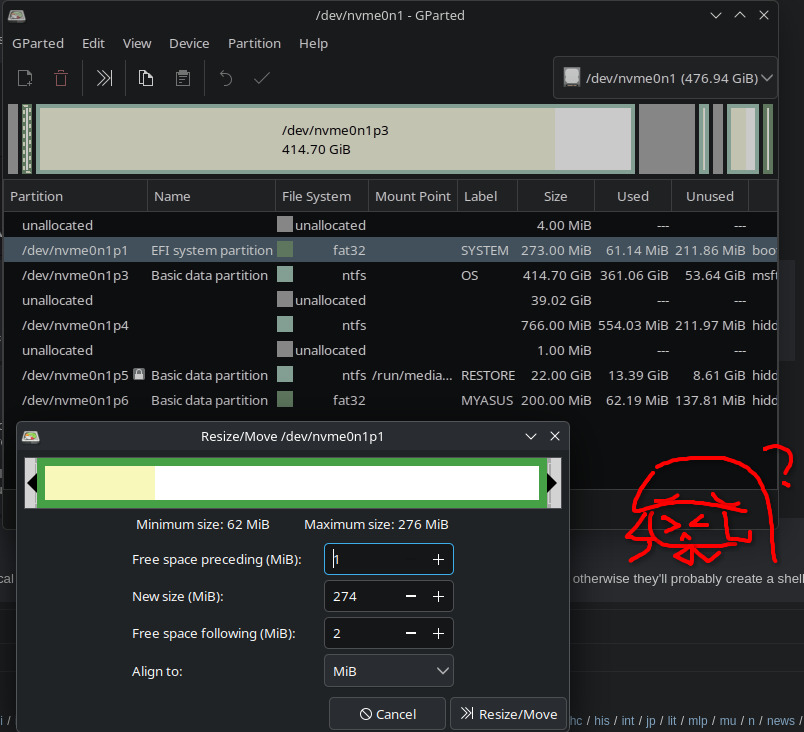Click the GParted app icon in main title bar
The height and width of the screenshot is (732, 804).
(x=17, y=16)
